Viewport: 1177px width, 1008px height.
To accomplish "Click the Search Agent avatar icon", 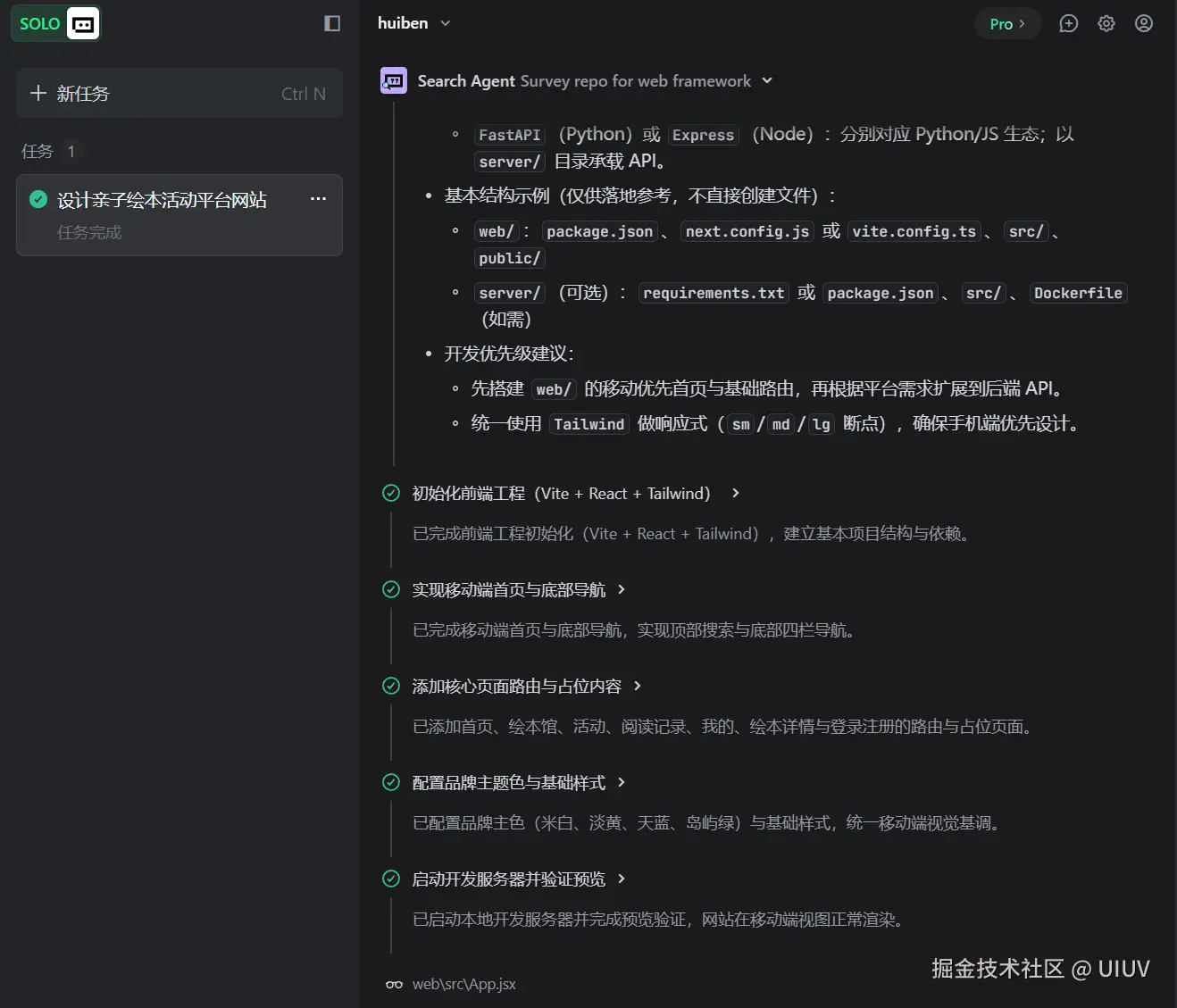I will (x=393, y=80).
